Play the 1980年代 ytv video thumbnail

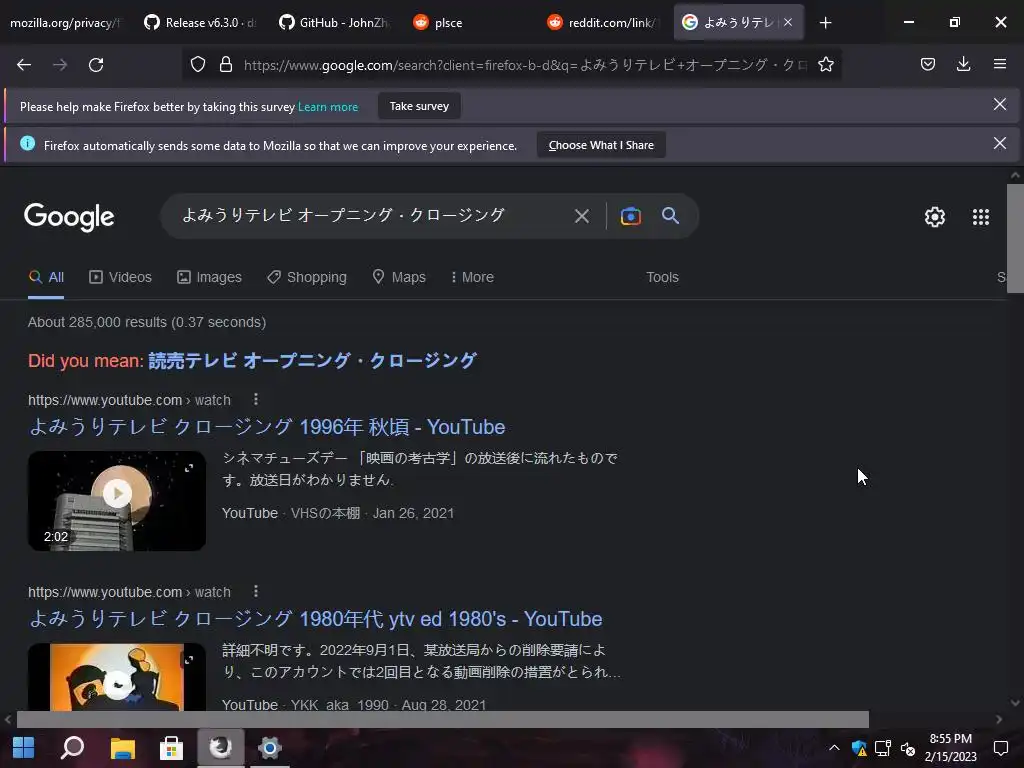(x=117, y=677)
